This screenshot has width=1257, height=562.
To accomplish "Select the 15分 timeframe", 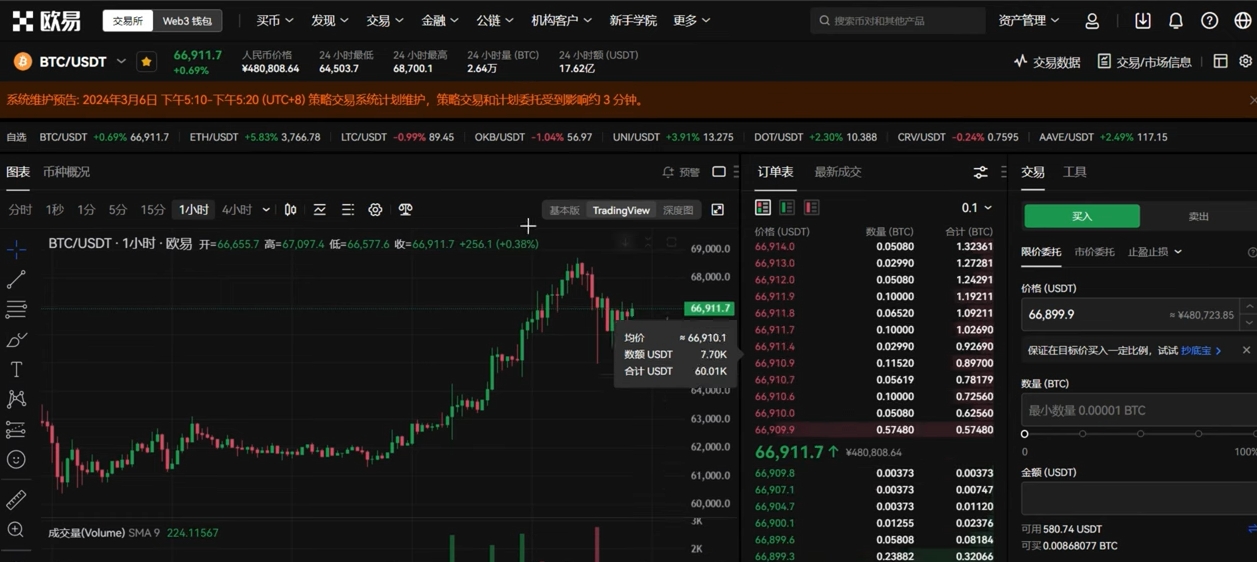I will [153, 210].
